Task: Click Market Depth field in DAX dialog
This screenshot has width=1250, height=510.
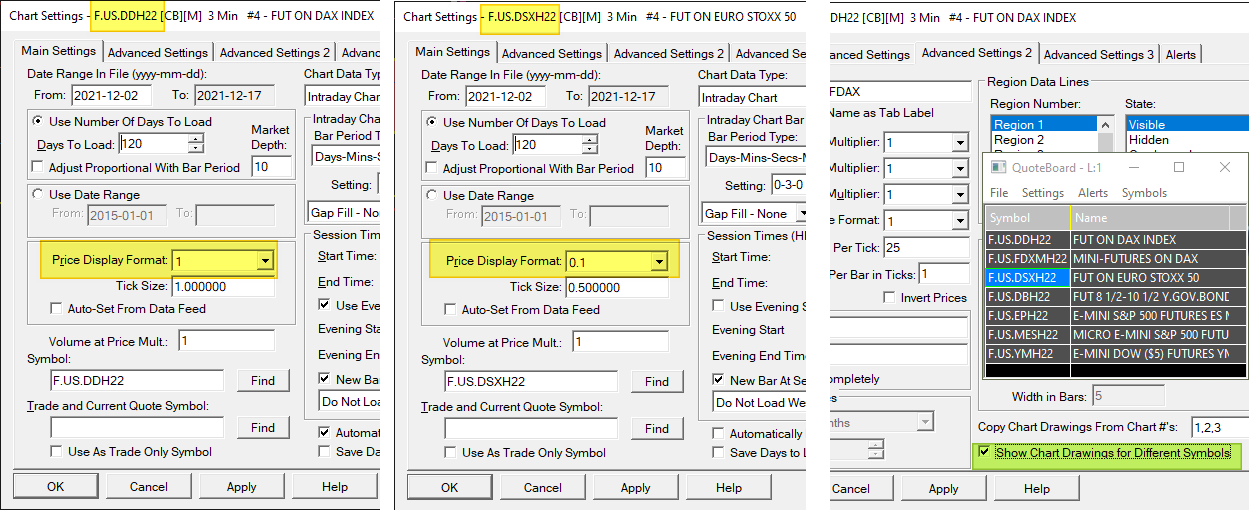Action: (271, 166)
